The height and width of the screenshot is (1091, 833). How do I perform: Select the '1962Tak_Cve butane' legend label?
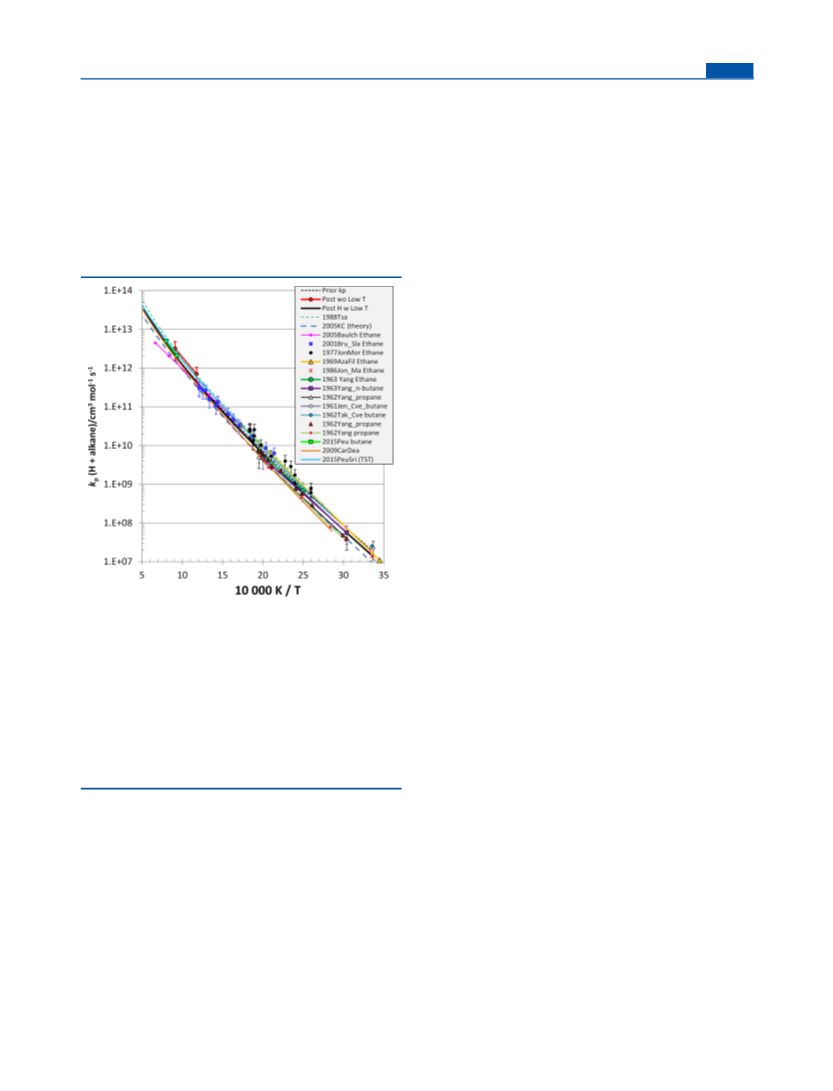[354, 415]
